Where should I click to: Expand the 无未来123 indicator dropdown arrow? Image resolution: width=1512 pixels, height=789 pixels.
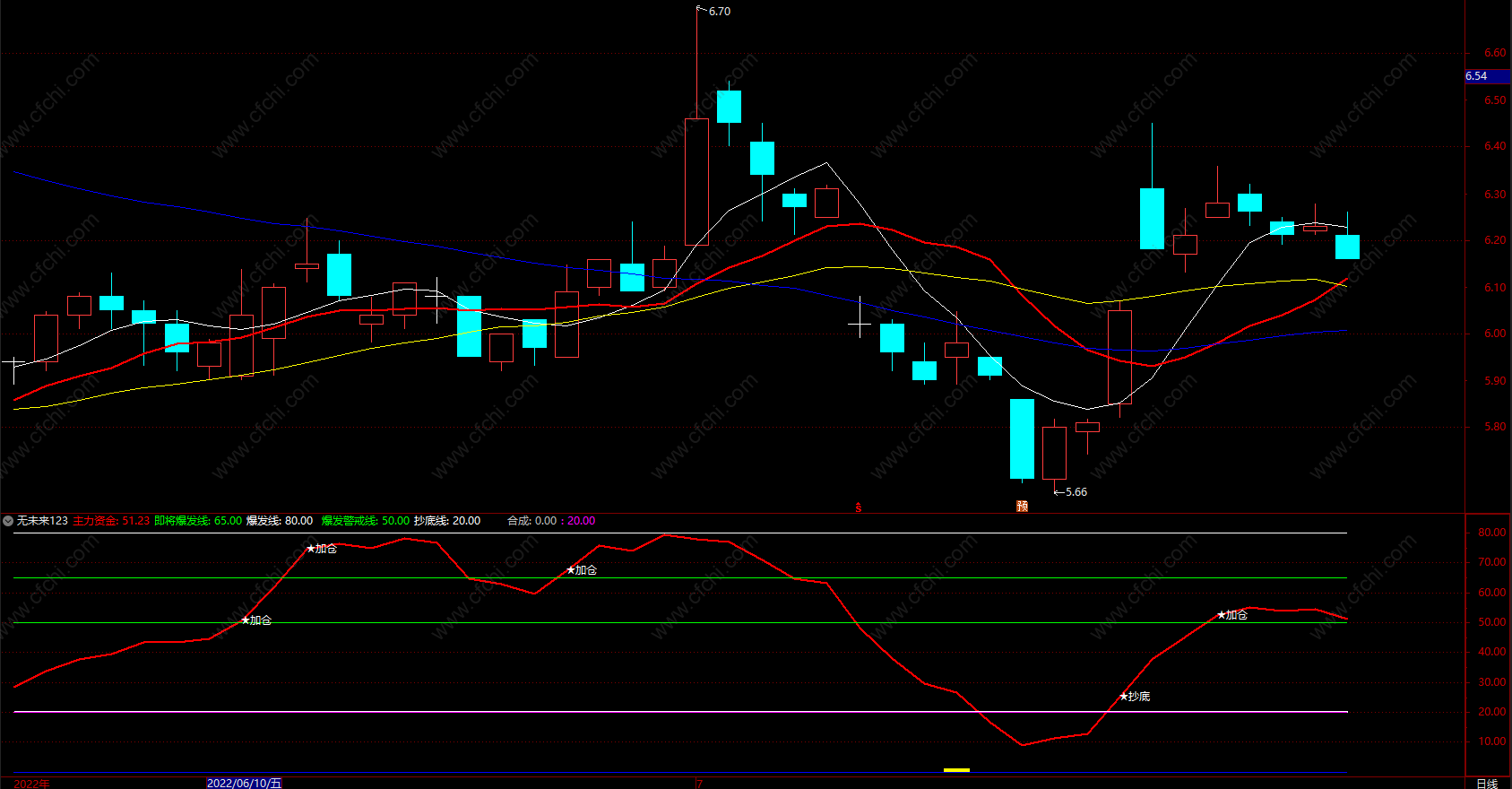8,521
